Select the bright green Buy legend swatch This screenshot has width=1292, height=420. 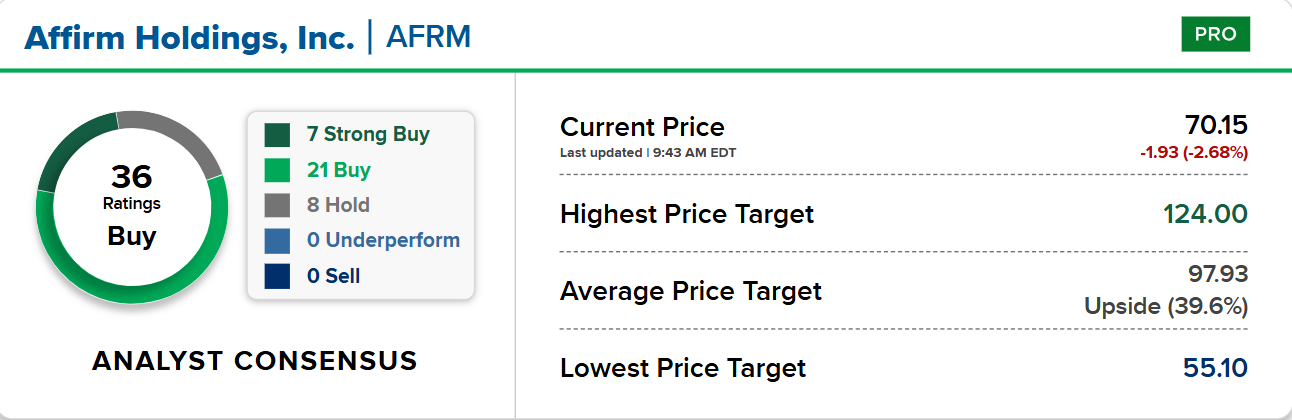(x=277, y=170)
